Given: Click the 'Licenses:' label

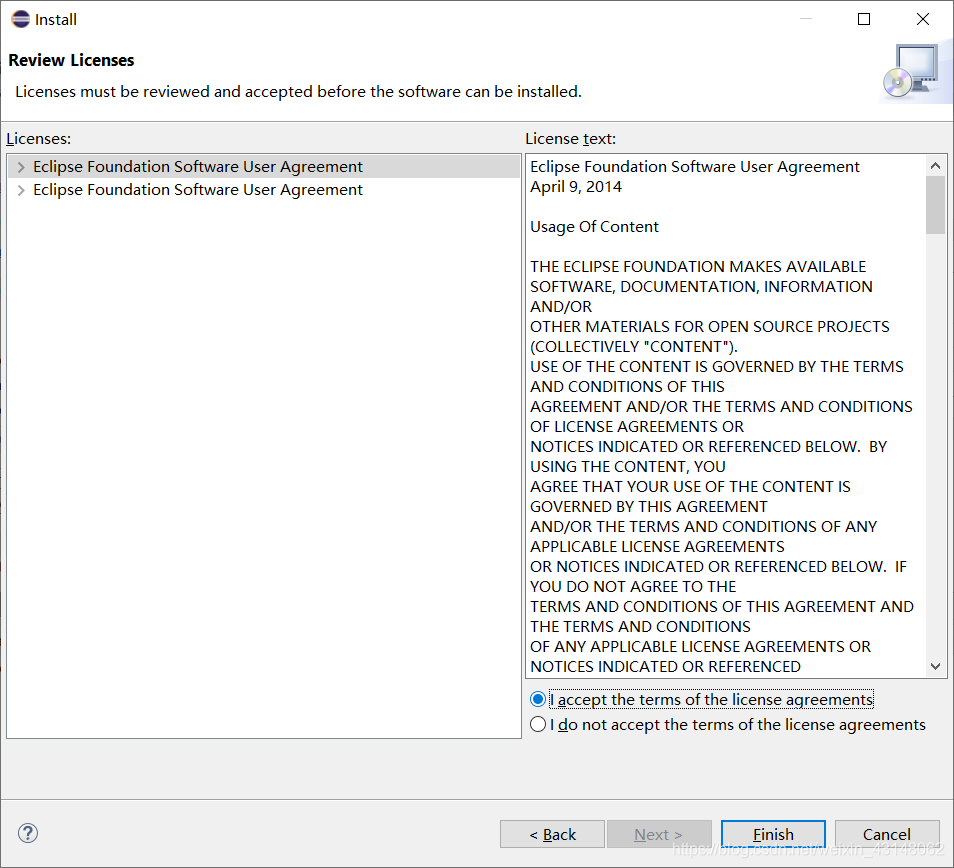Looking at the screenshot, I should (38, 139).
